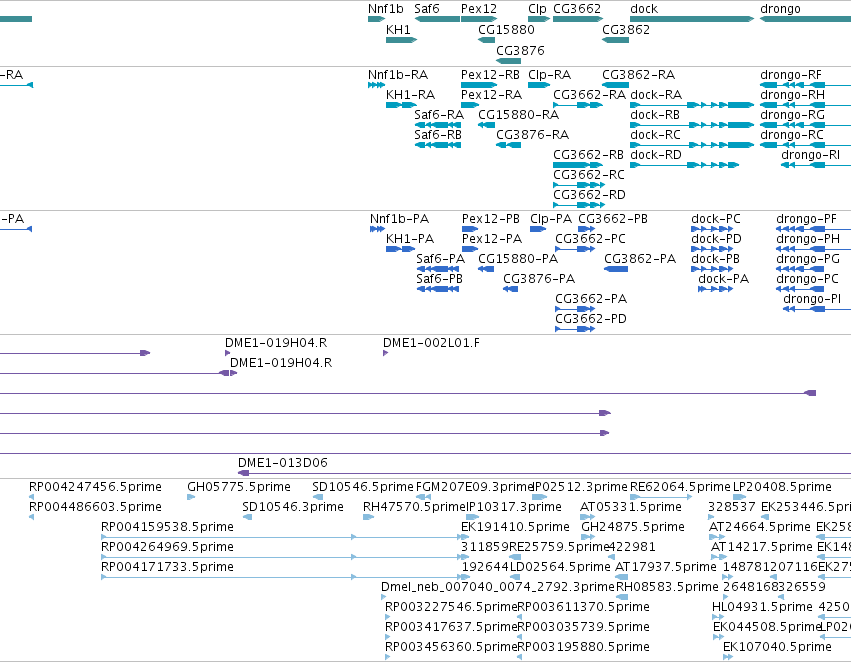The height and width of the screenshot is (662, 851).
Task: Select protein Saf6-PA
Action: point(440,259)
